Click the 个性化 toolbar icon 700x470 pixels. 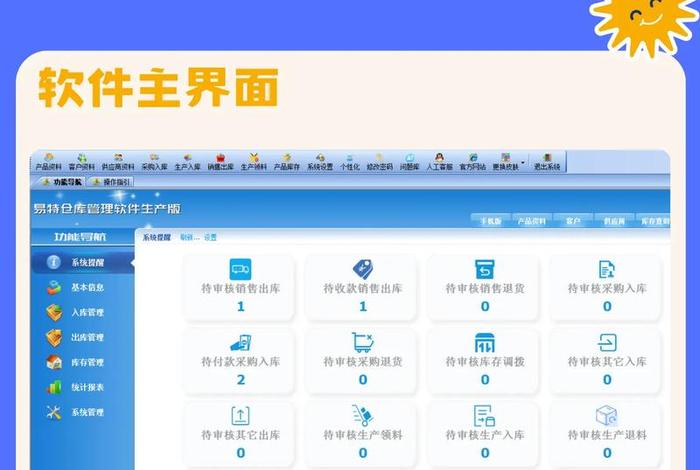350,162
